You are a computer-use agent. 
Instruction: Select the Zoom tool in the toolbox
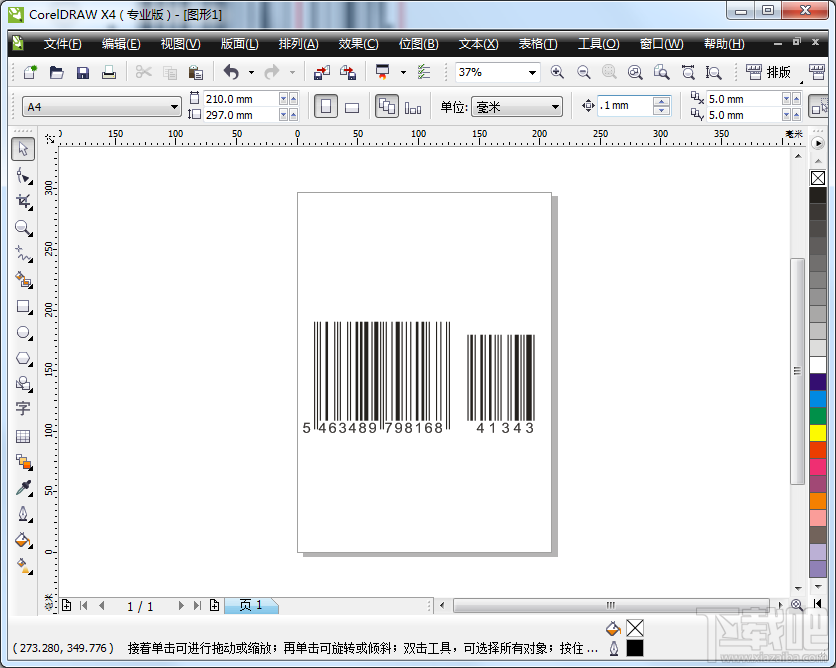[23, 228]
